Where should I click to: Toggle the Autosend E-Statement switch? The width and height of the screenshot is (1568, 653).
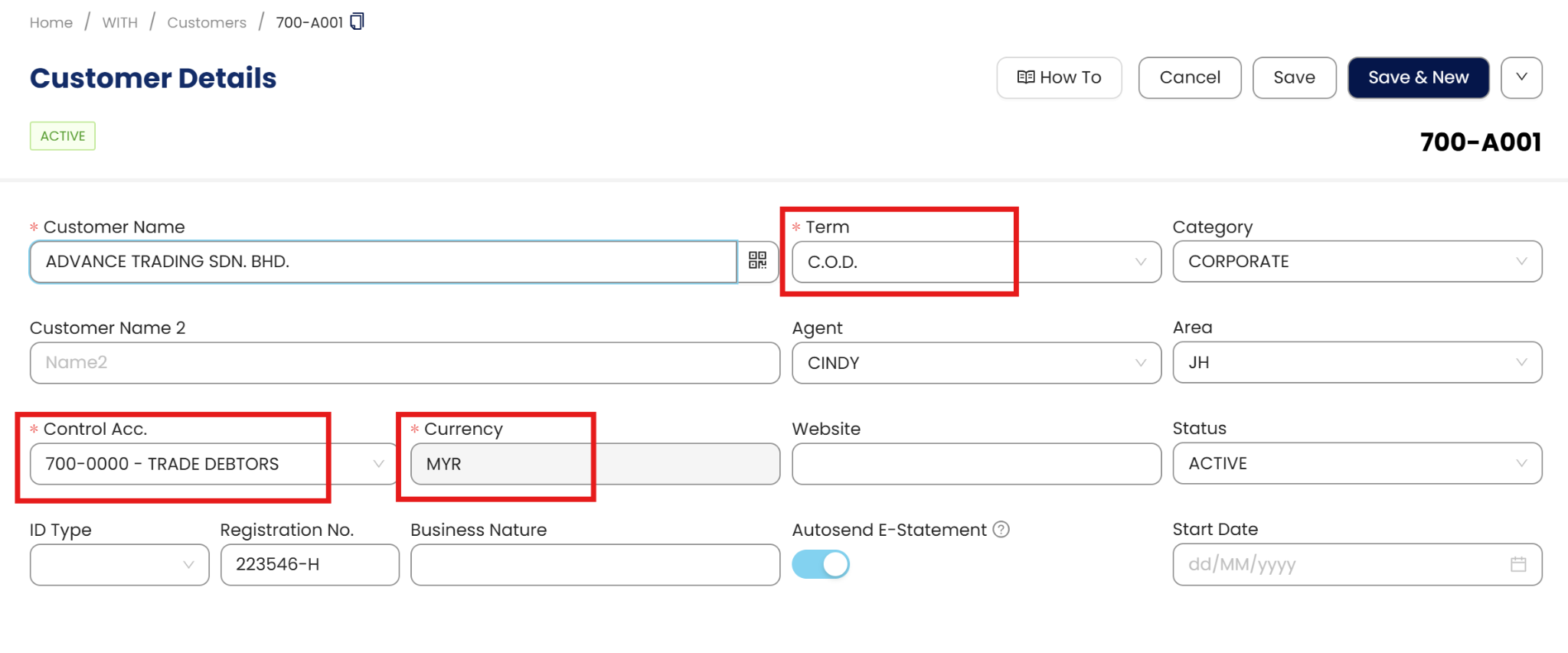point(821,564)
